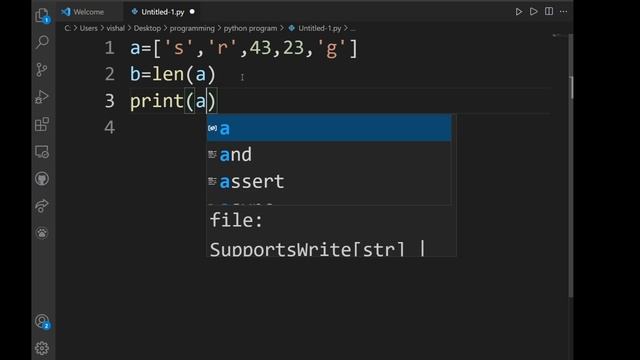Open the GitHub view in activity bar
640x360 pixels.
(42, 179)
